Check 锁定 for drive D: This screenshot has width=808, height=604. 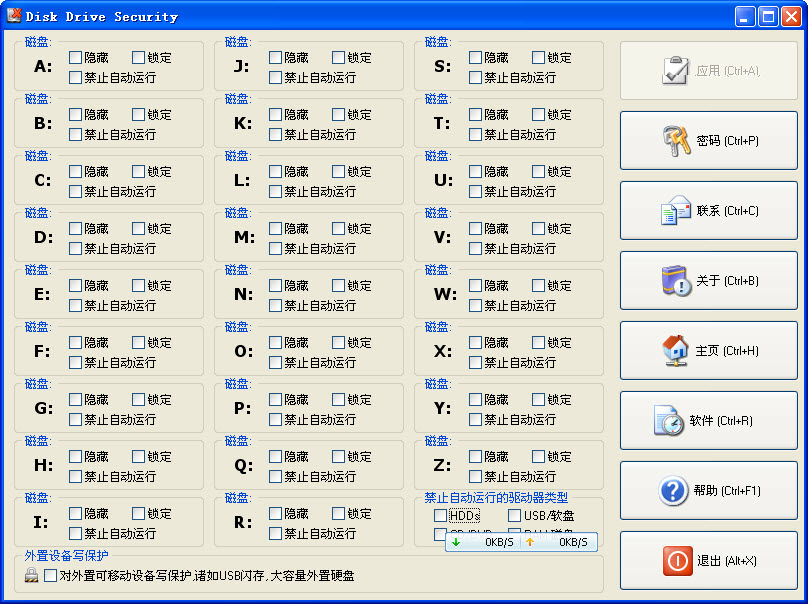pyautogui.click(x=139, y=229)
